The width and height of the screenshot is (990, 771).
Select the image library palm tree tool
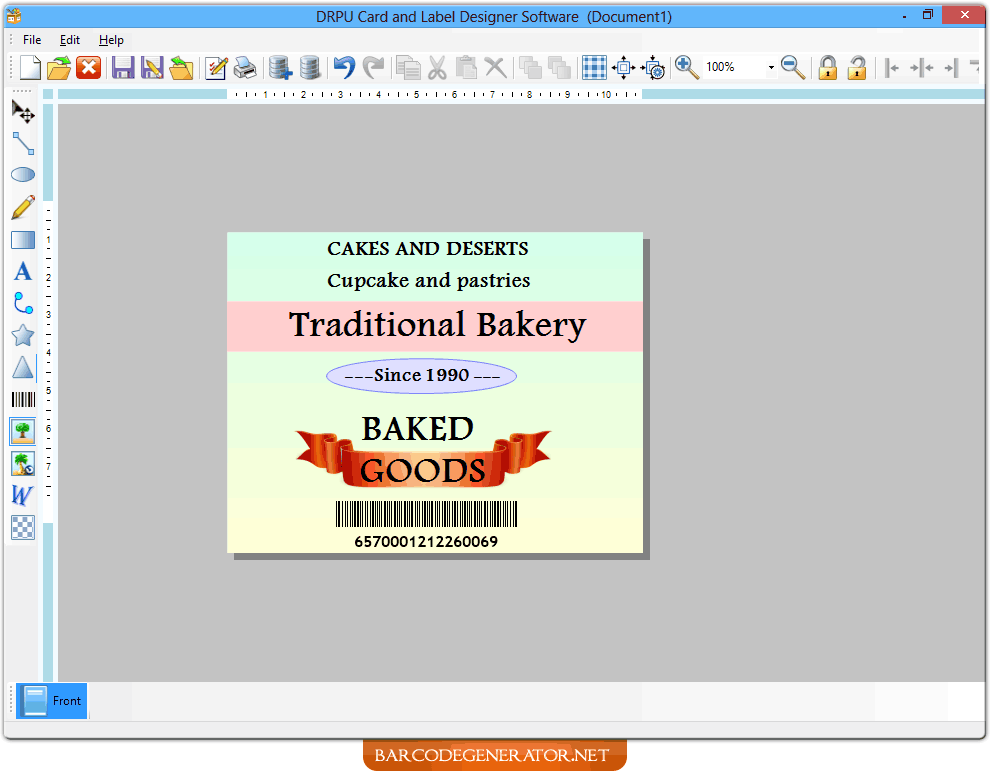(23, 464)
